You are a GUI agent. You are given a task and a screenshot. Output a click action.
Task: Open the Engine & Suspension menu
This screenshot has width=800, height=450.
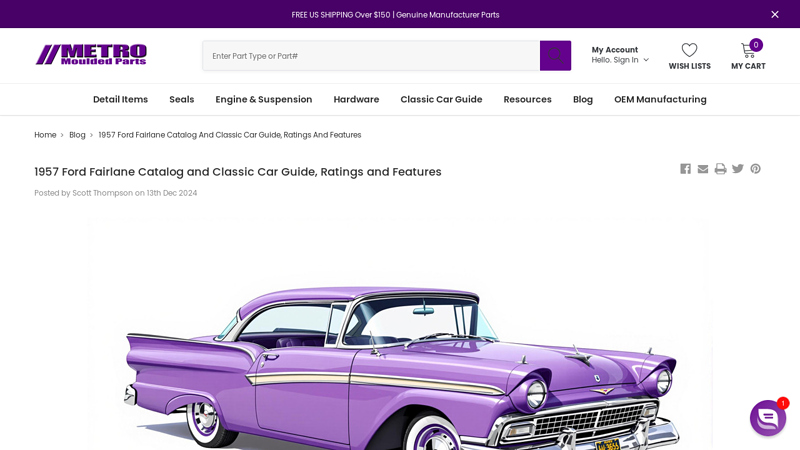264,99
